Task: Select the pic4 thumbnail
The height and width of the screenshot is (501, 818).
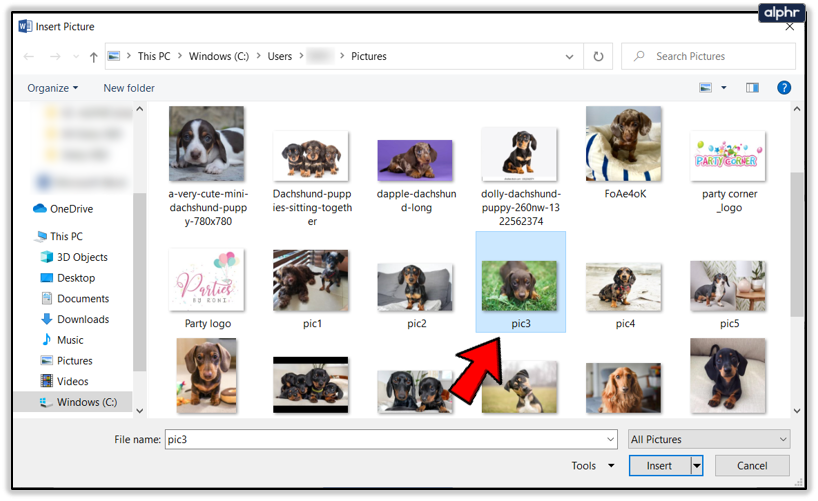Action: point(624,287)
